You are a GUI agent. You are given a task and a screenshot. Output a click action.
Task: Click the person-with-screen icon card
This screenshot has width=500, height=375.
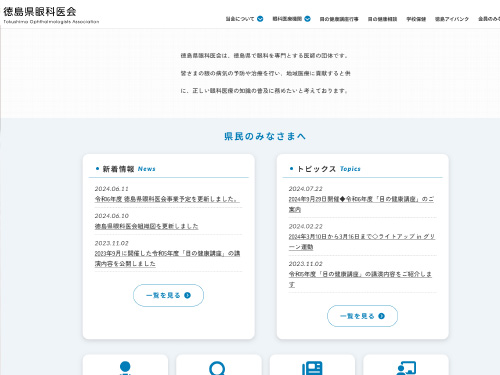406,365
